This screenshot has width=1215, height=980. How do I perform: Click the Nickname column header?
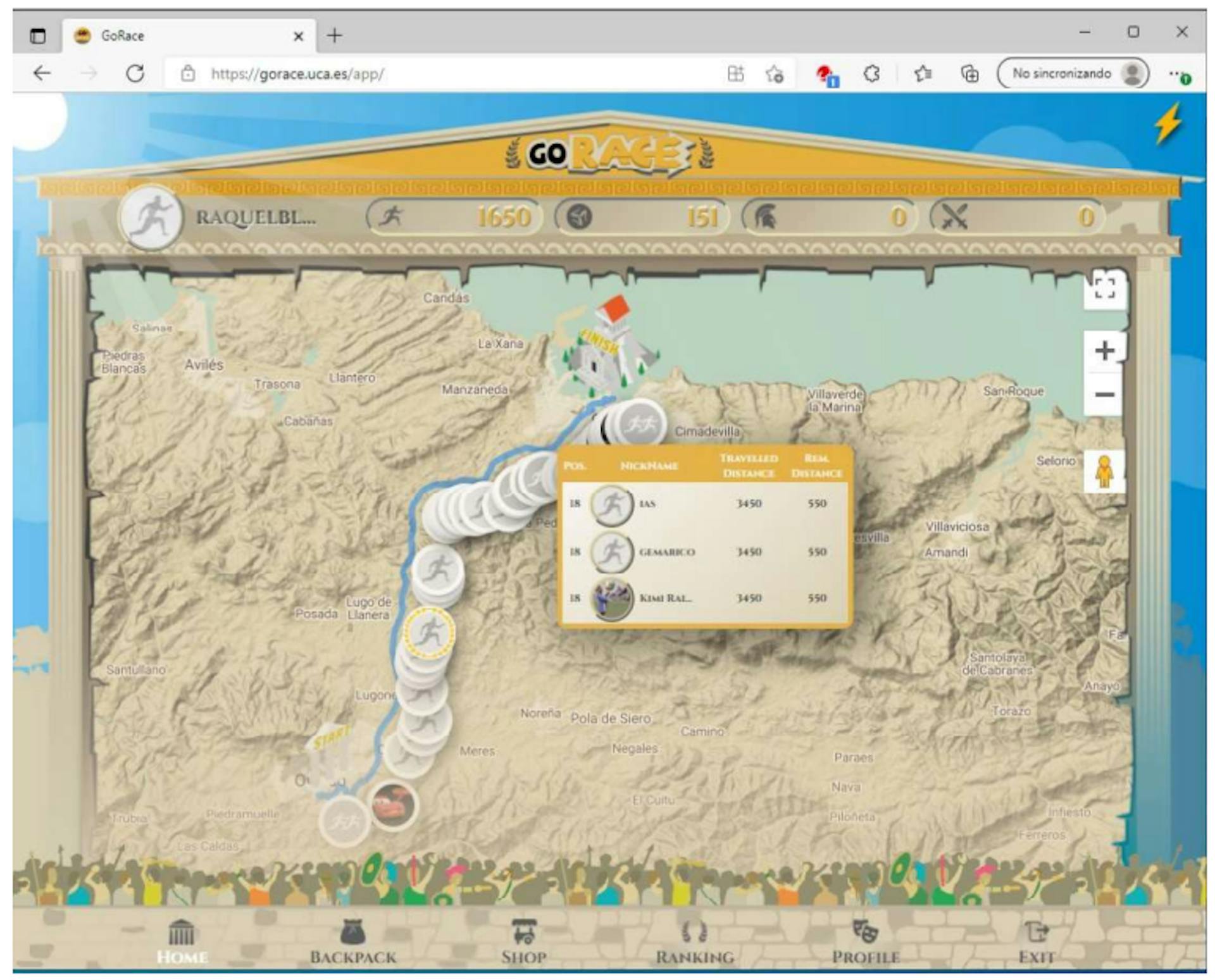[649, 466]
